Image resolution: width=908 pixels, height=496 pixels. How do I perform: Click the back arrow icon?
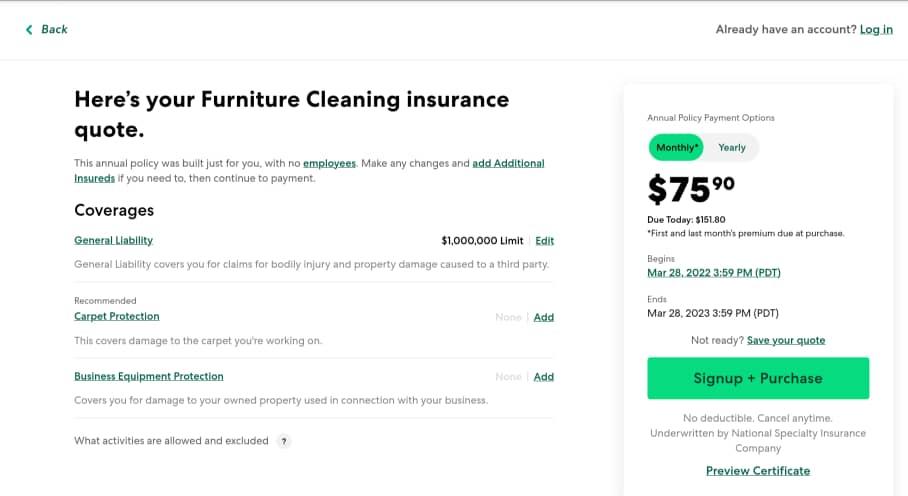(29, 30)
